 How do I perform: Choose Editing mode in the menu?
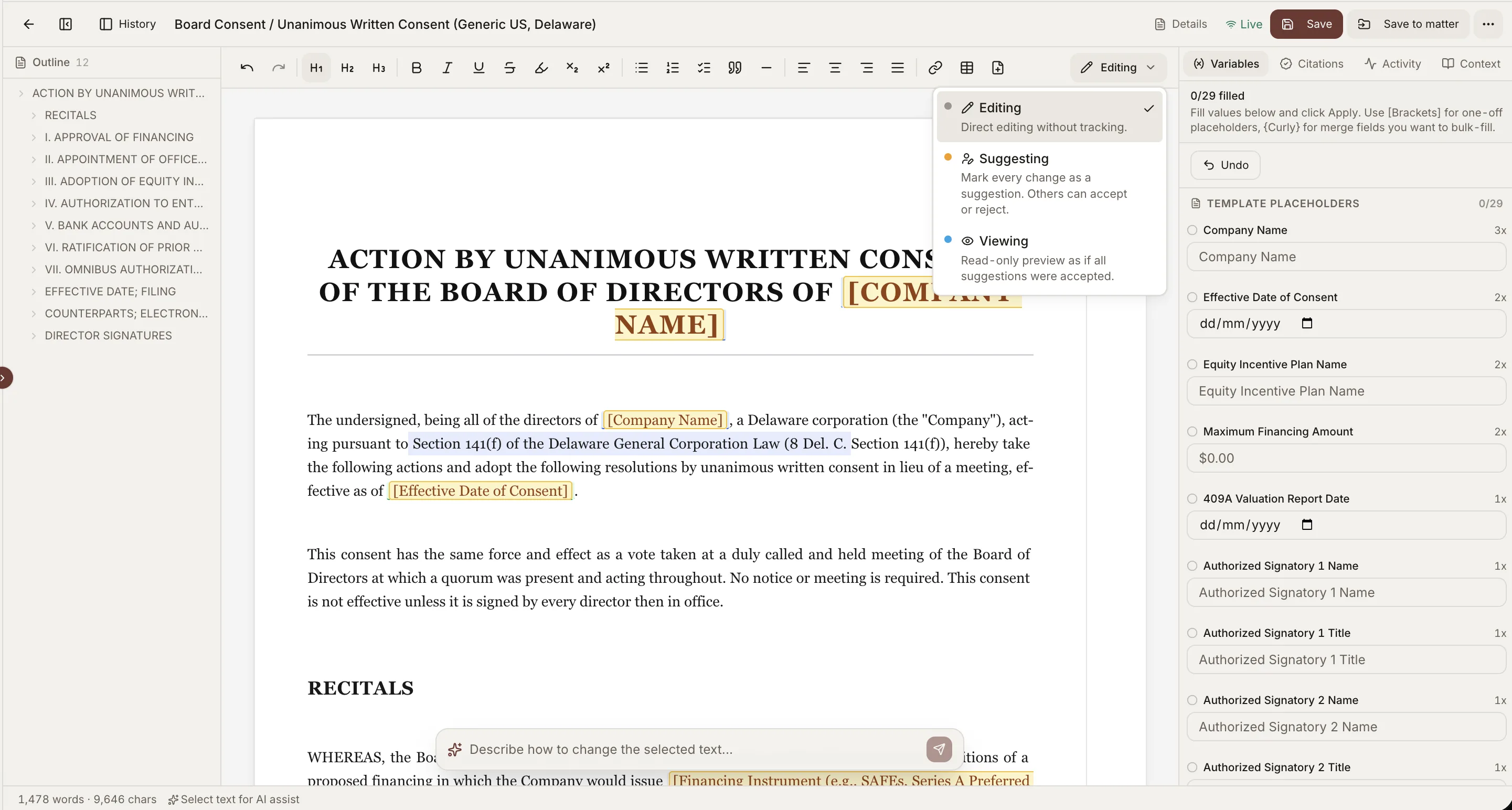coord(1049,116)
